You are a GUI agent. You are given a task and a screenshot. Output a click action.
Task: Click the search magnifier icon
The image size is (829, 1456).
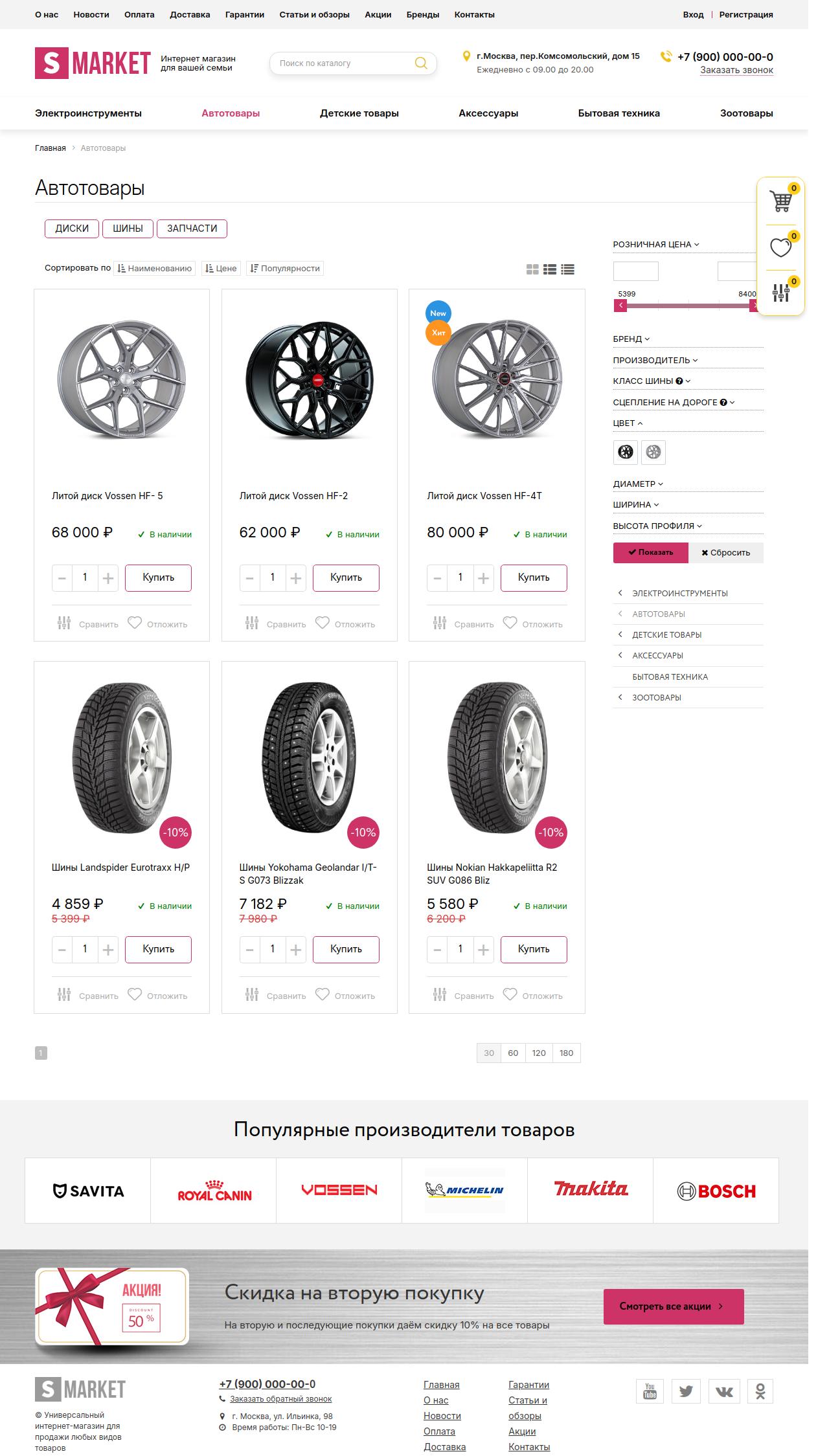click(421, 63)
